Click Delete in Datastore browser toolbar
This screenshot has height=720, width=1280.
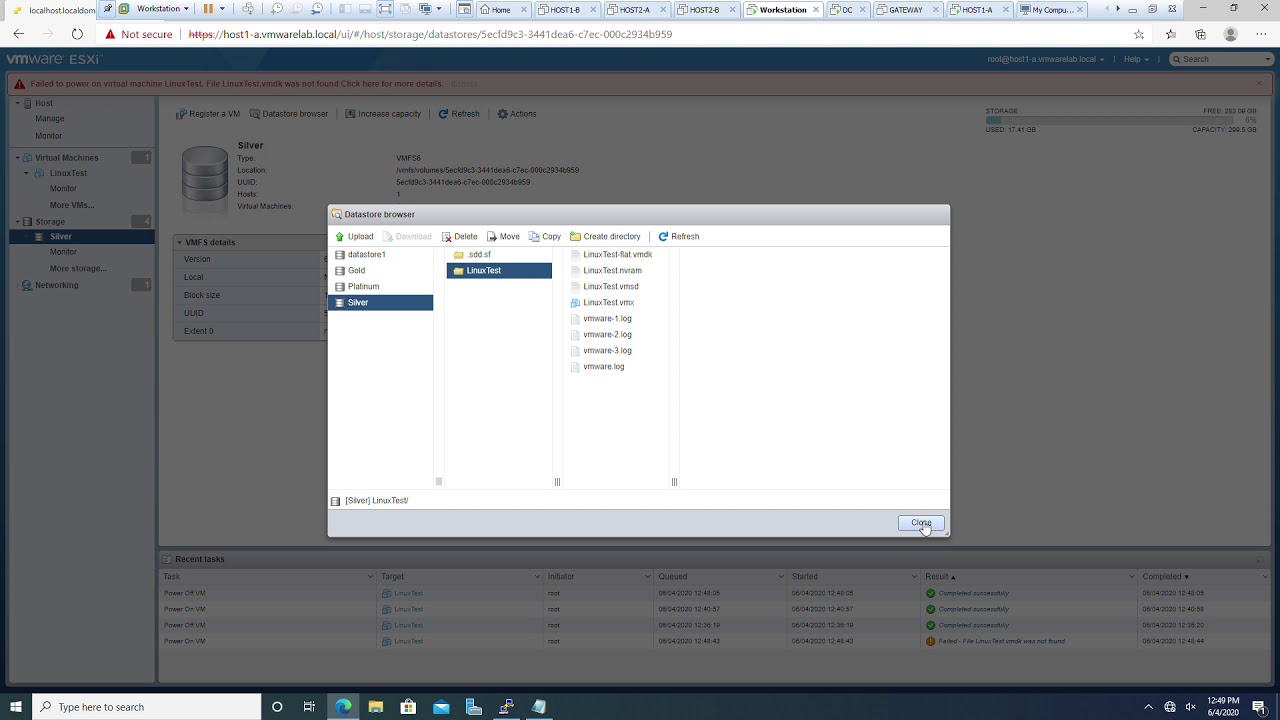pyautogui.click(x=460, y=237)
